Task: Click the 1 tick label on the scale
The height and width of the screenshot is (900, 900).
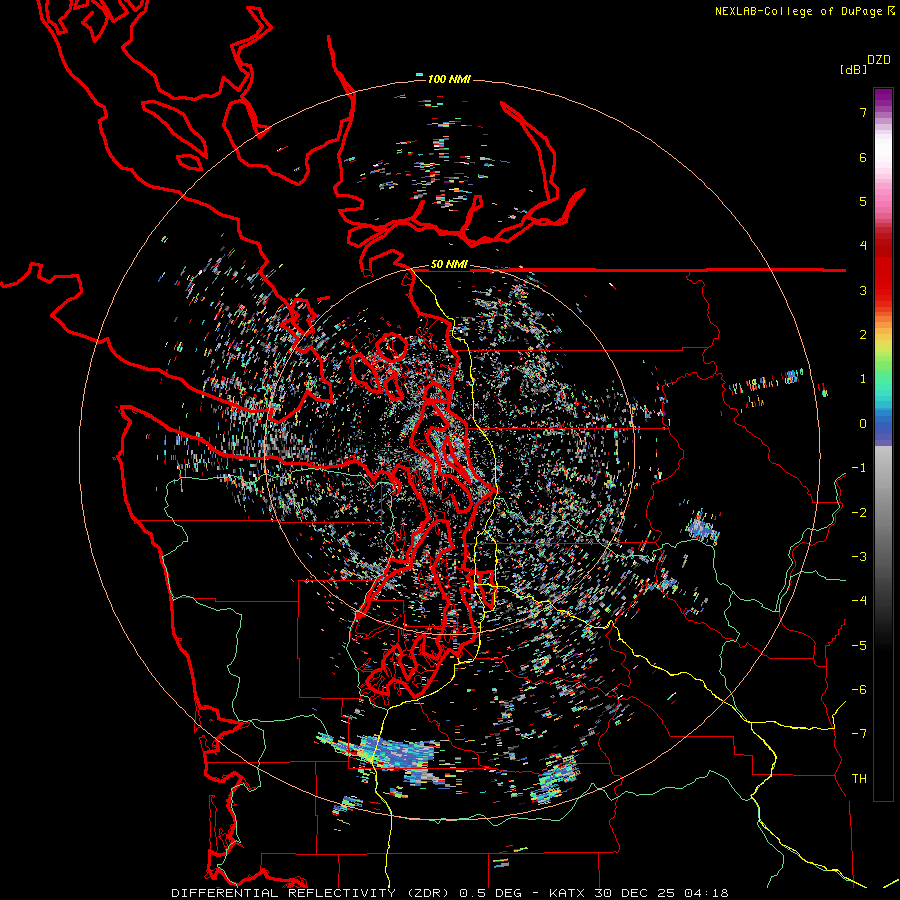Action: (x=863, y=379)
